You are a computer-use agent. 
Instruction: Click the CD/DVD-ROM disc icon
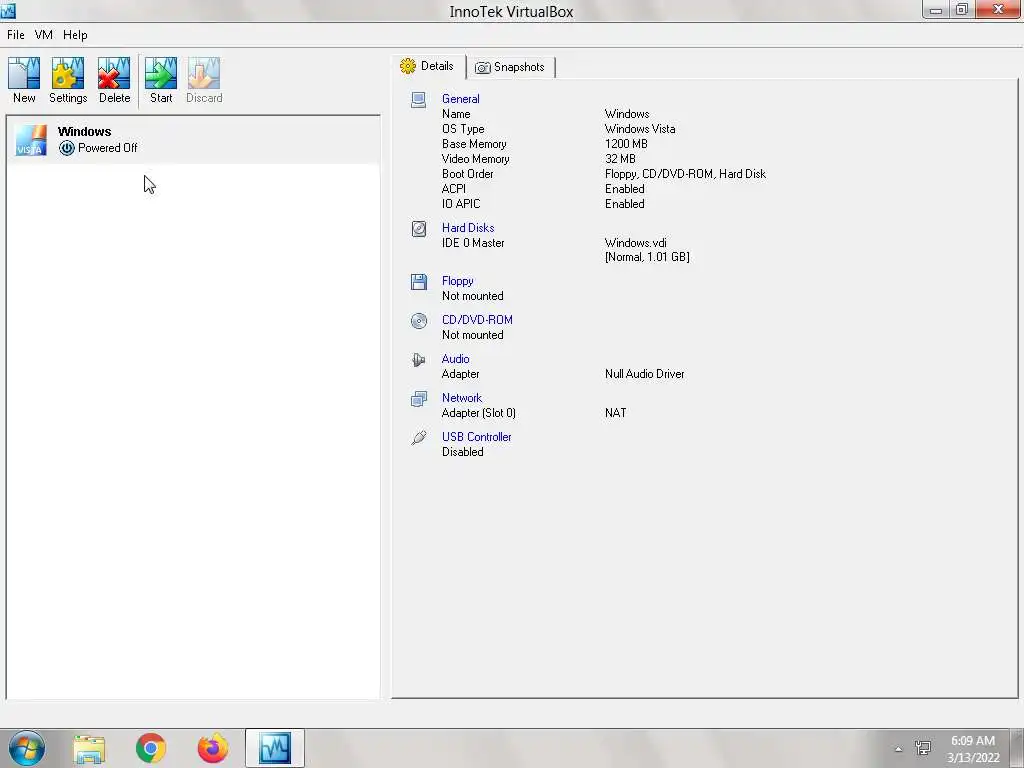(419, 321)
